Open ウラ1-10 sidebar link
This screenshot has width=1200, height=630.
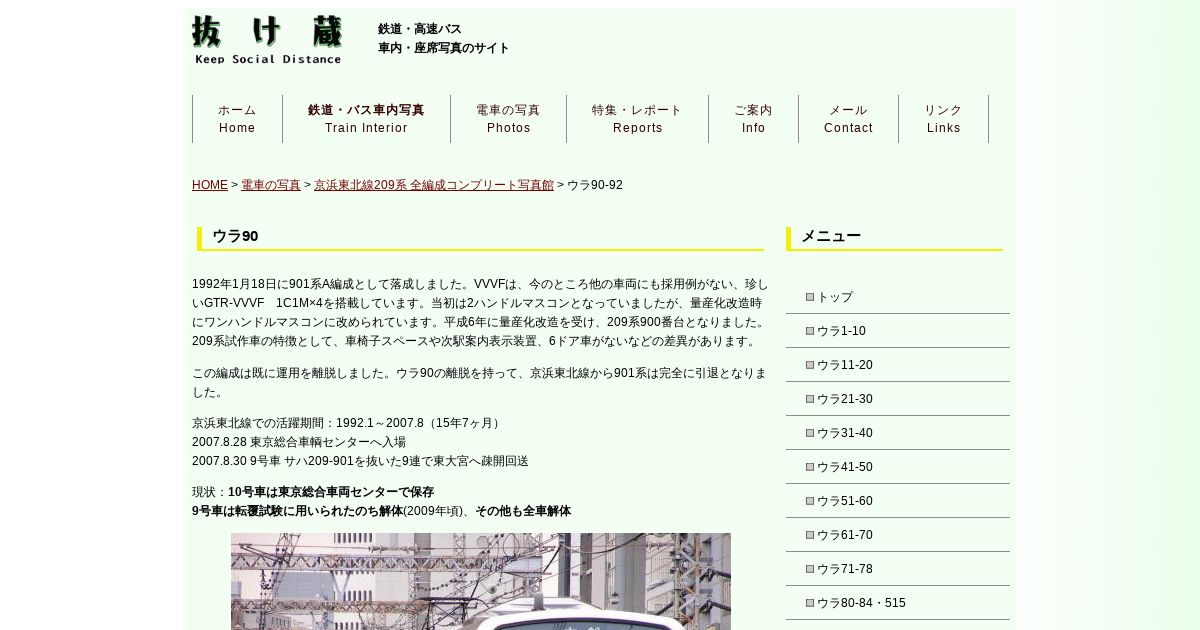coord(898,331)
